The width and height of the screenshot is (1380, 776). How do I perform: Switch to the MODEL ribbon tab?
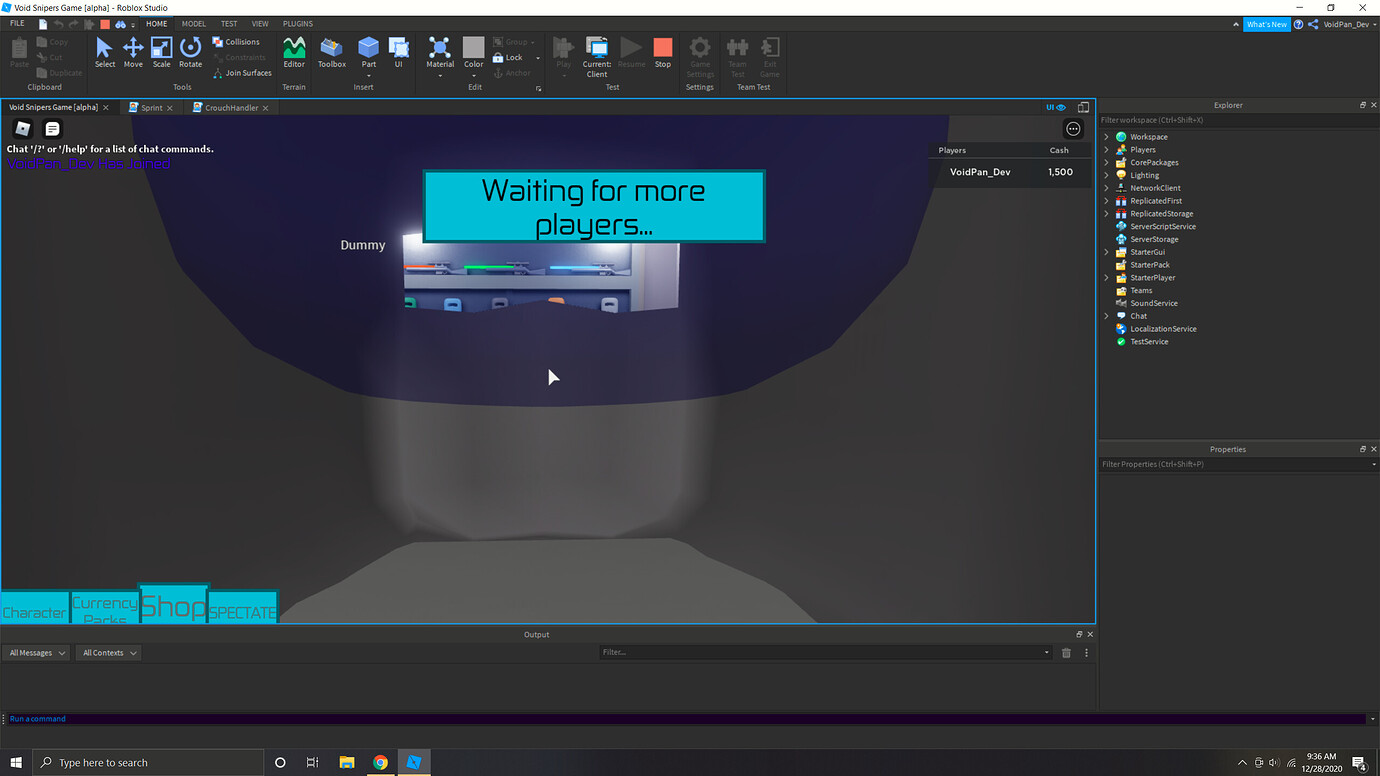(193, 23)
